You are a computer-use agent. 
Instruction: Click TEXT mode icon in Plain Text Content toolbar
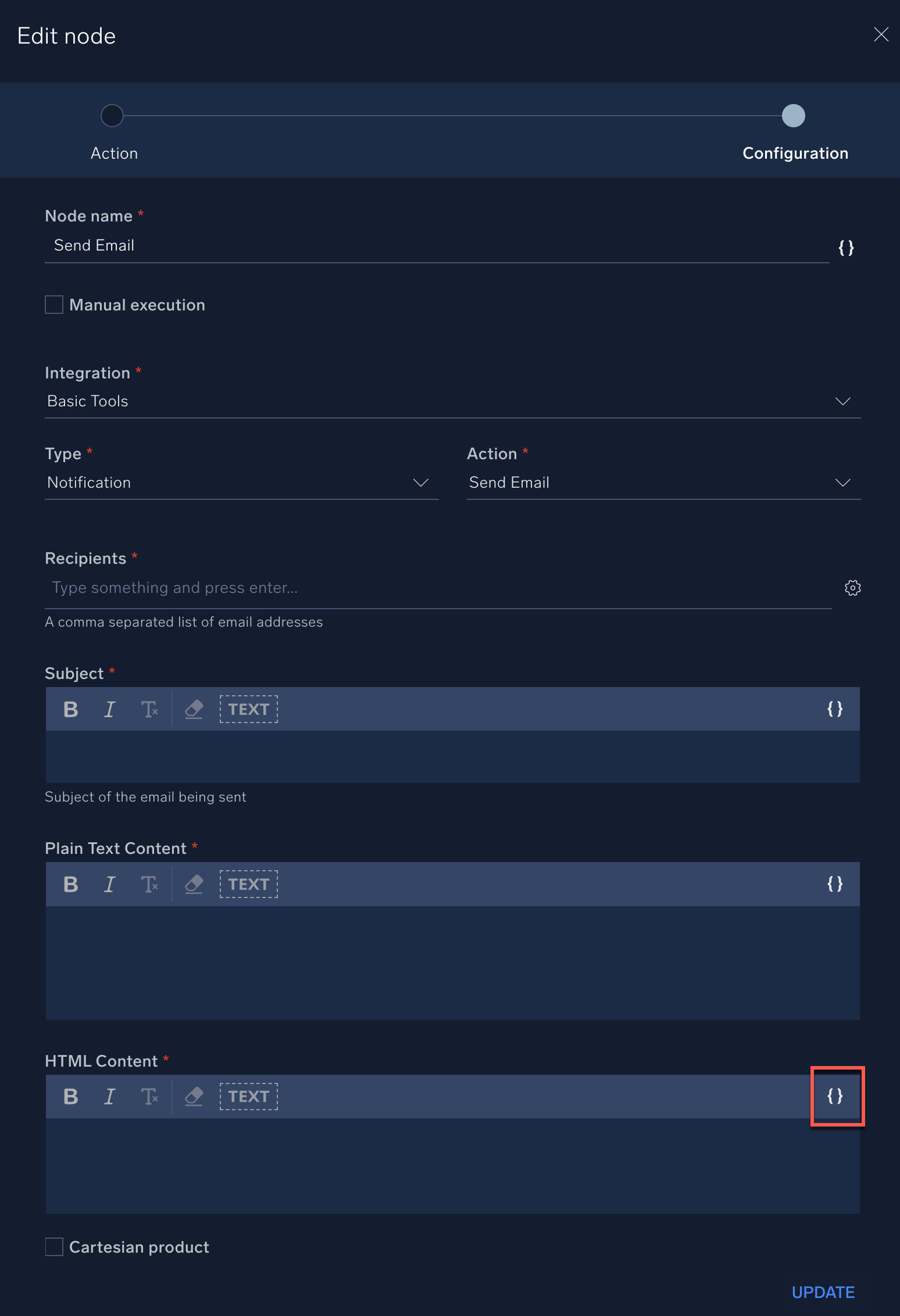(x=248, y=884)
